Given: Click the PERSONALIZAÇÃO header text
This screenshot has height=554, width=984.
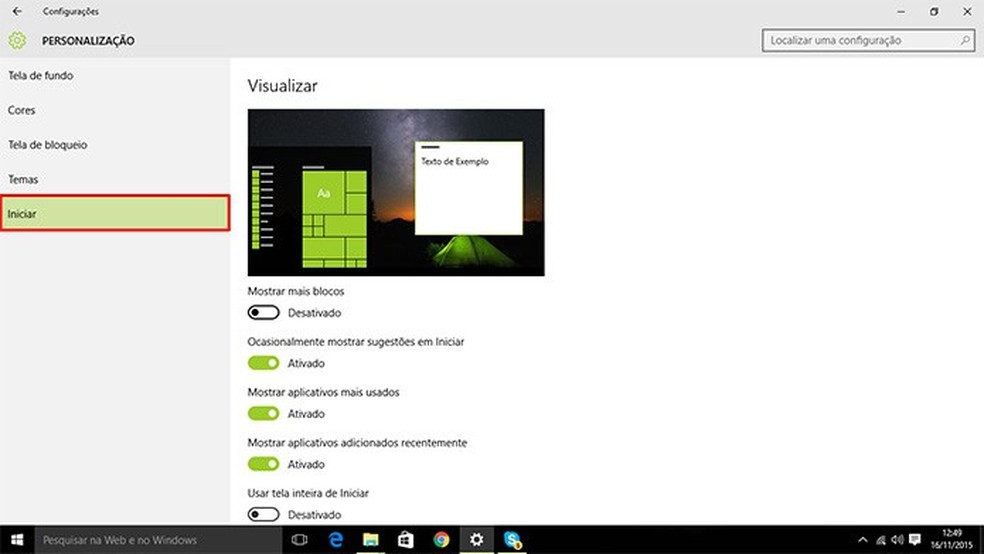Looking at the screenshot, I should (88, 41).
